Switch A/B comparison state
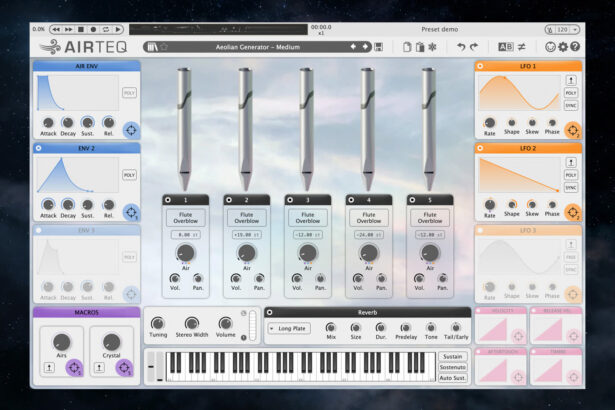The height and width of the screenshot is (410, 615). [505, 47]
